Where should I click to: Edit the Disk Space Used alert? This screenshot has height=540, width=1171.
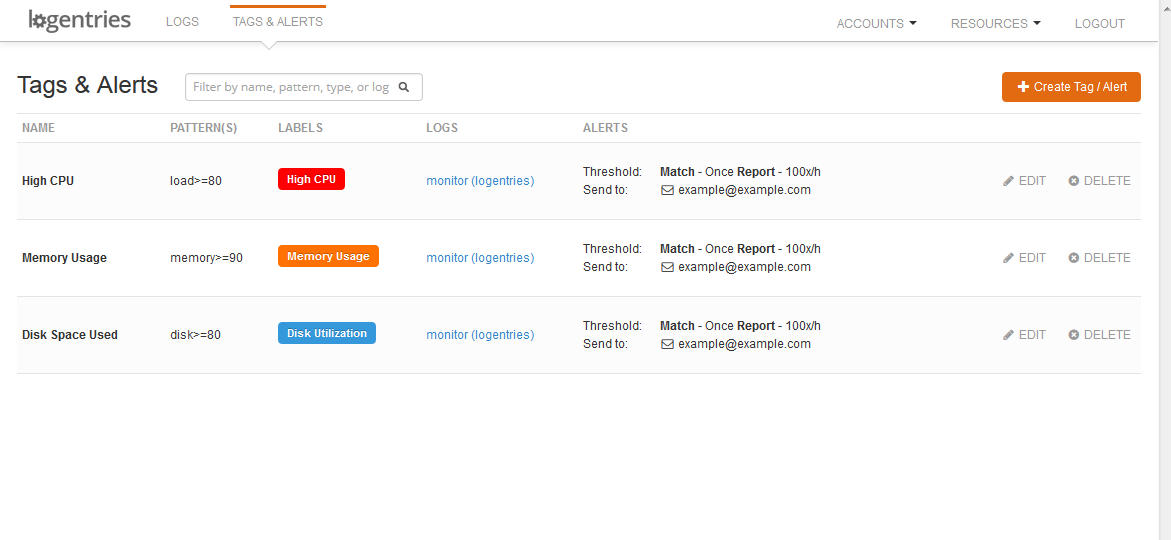[1024, 335]
